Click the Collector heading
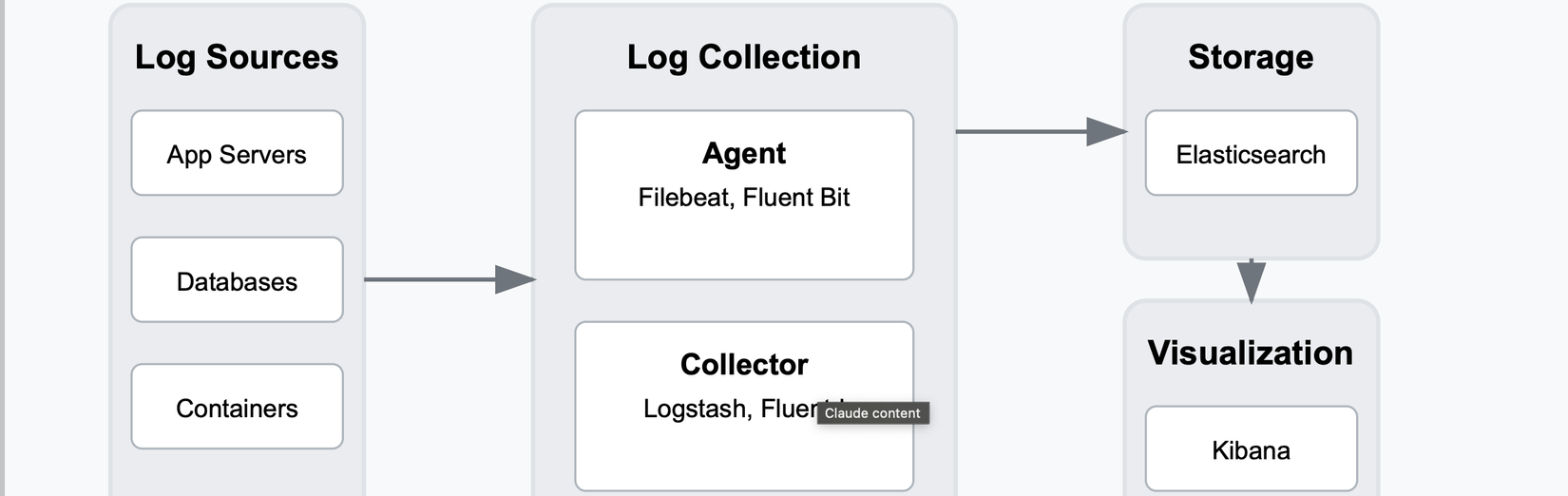Image resolution: width=1568 pixels, height=496 pixels. coord(743,364)
